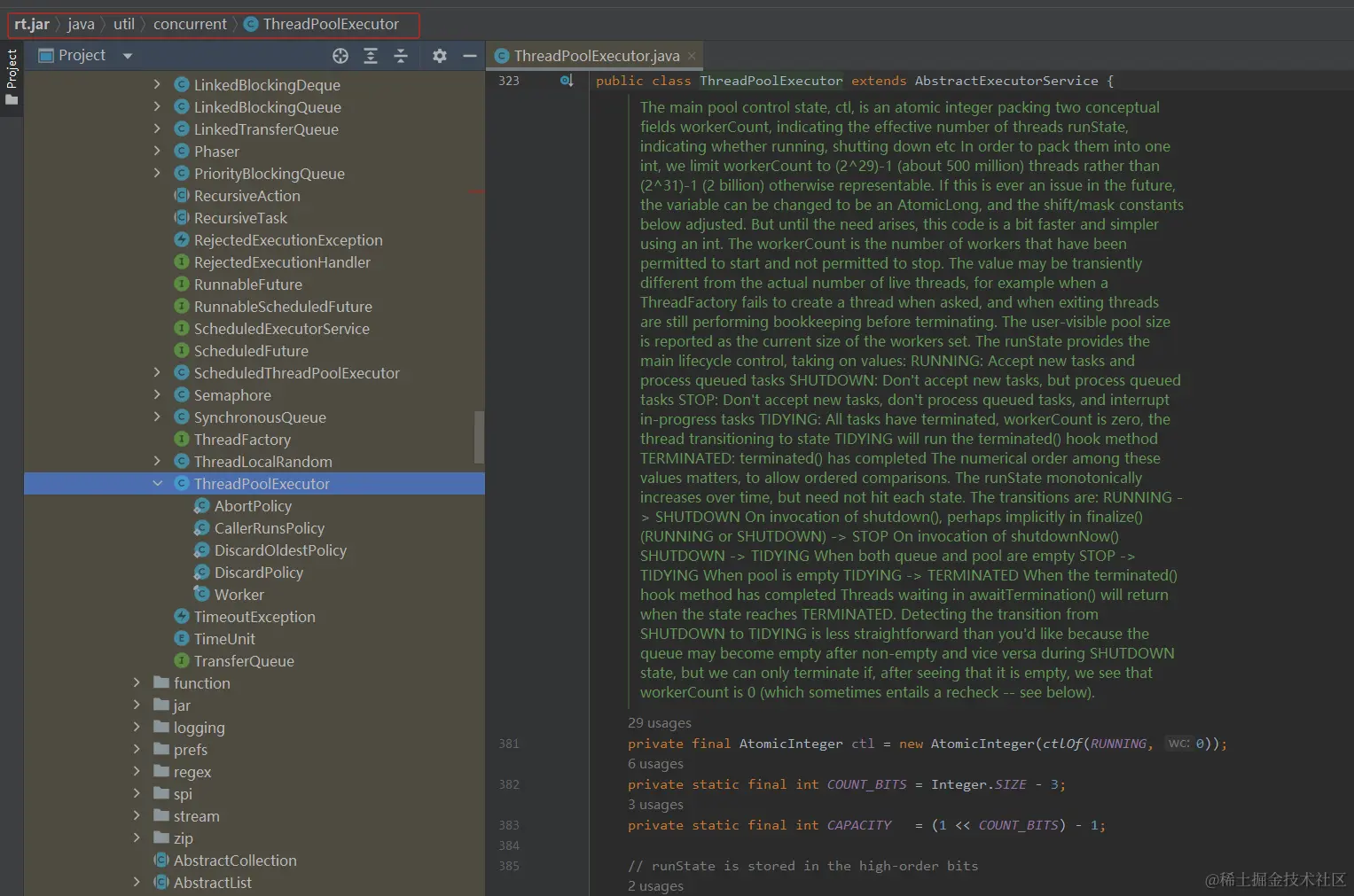Click java in the breadcrumb bar

(81, 24)
